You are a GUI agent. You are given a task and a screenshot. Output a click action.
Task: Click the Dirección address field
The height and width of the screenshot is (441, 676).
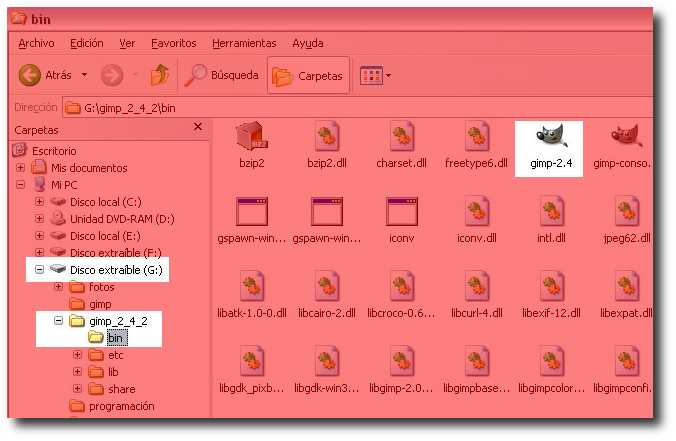pos(358,107)
